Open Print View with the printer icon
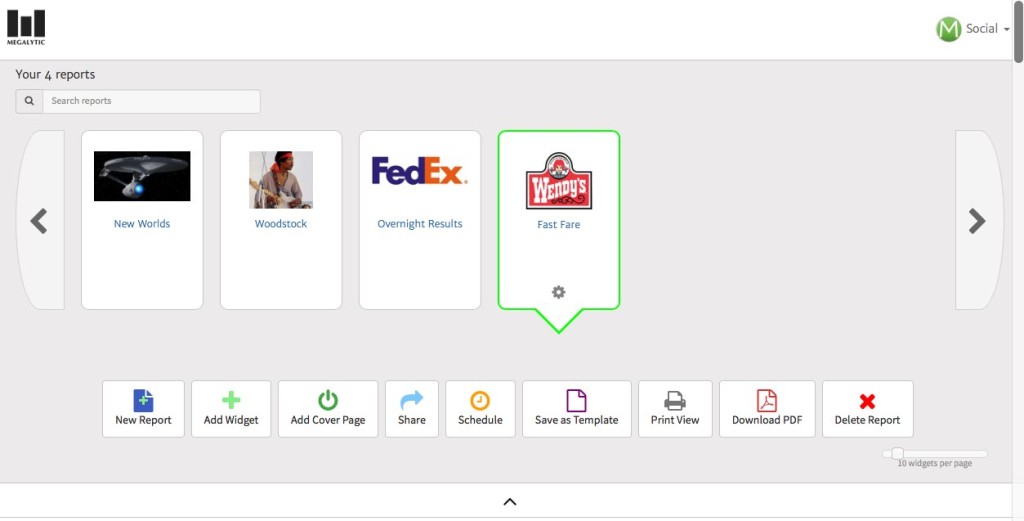 click(x=675, y=401)
